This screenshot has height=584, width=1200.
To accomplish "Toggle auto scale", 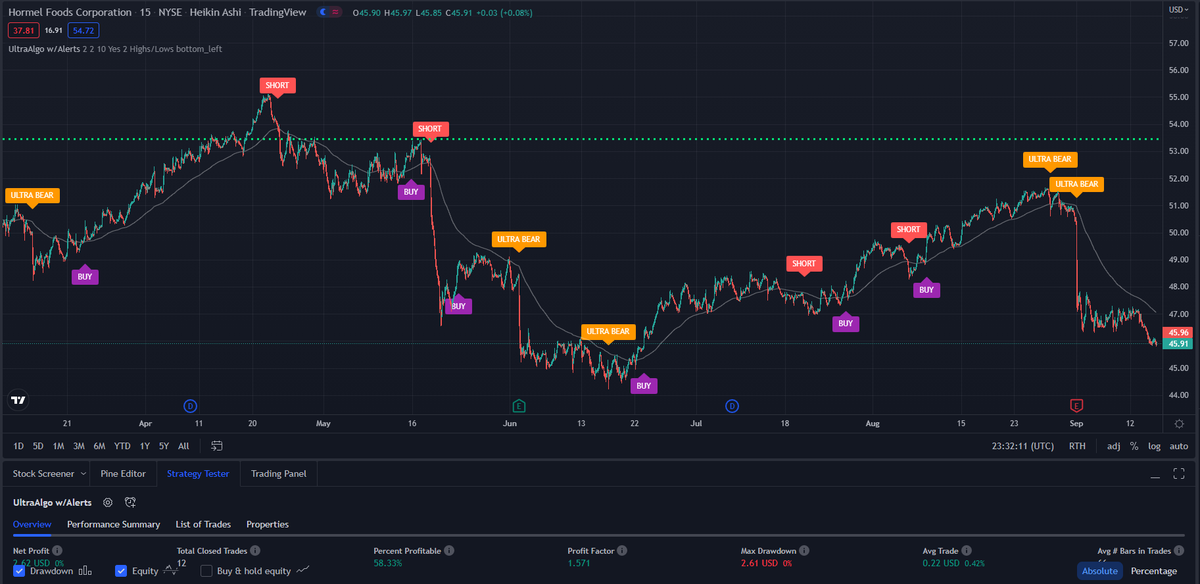I will coord(1179,446).
